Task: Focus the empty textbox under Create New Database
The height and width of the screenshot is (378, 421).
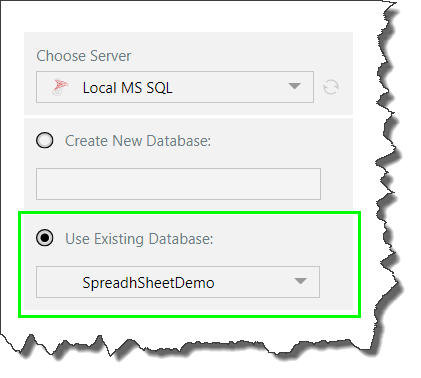Action: click(178, 184)
